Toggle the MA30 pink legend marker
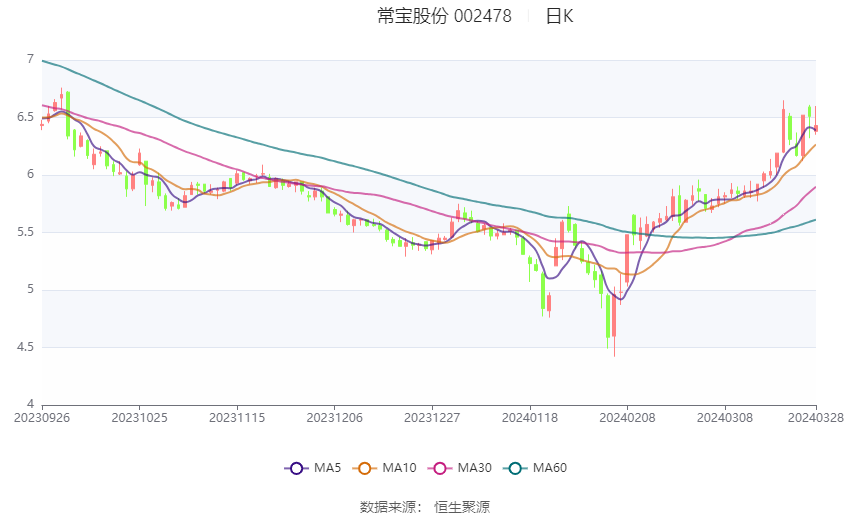 [440, 468]
